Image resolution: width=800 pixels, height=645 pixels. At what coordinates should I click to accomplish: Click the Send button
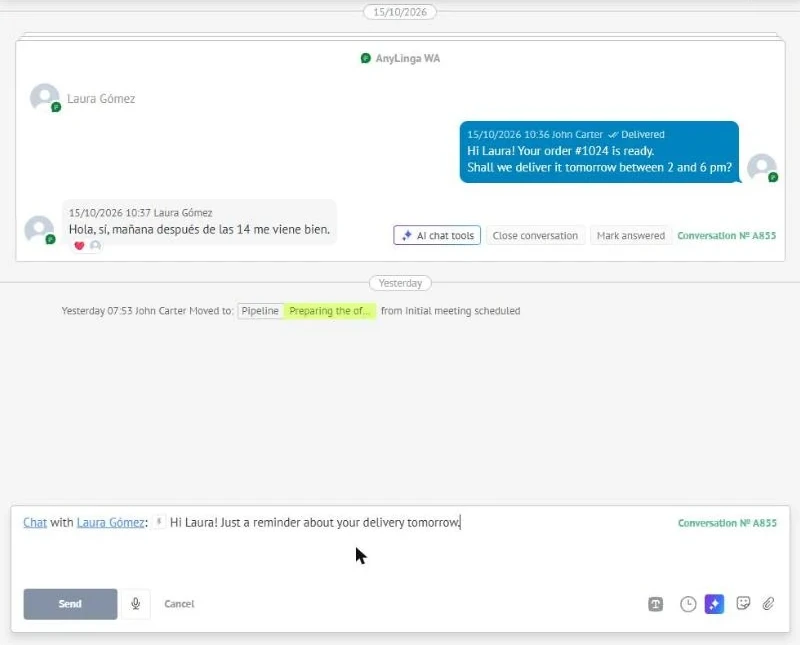pos(70,604)
